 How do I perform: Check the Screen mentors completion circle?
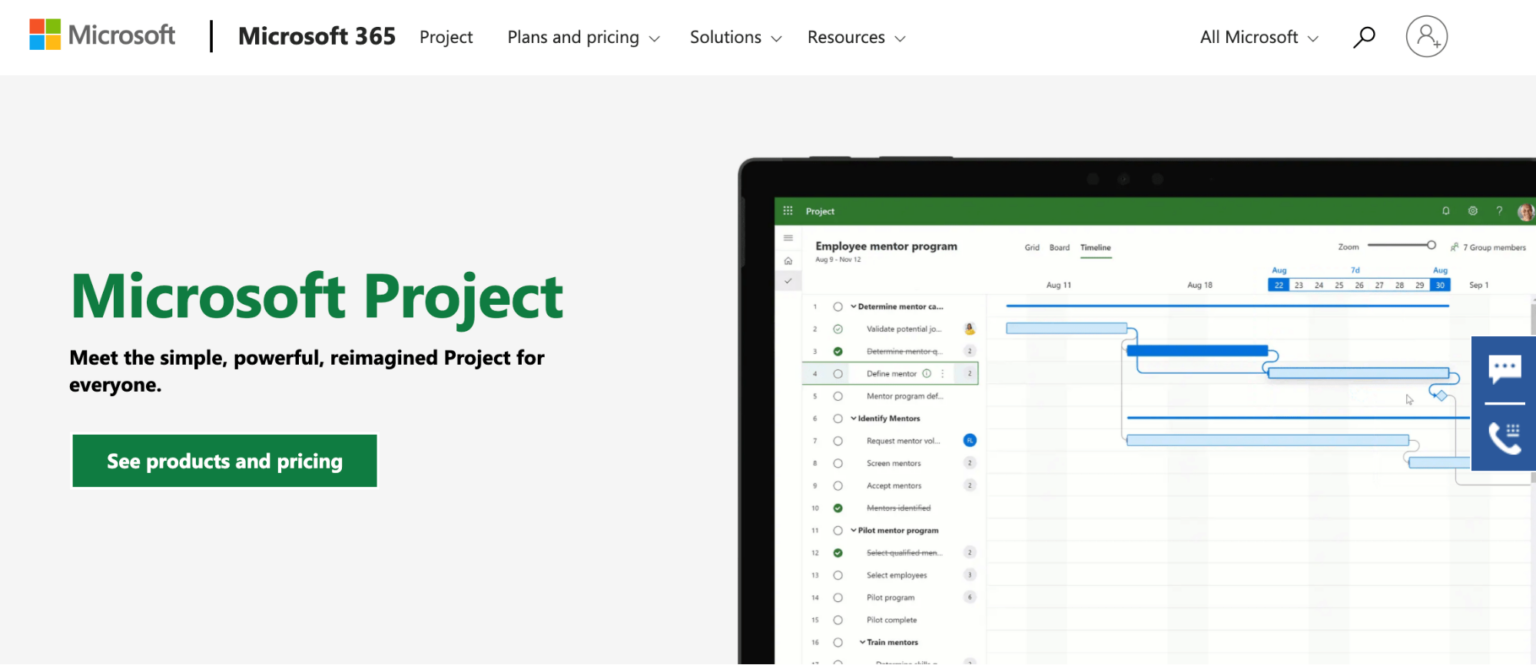tap(838, 462)
